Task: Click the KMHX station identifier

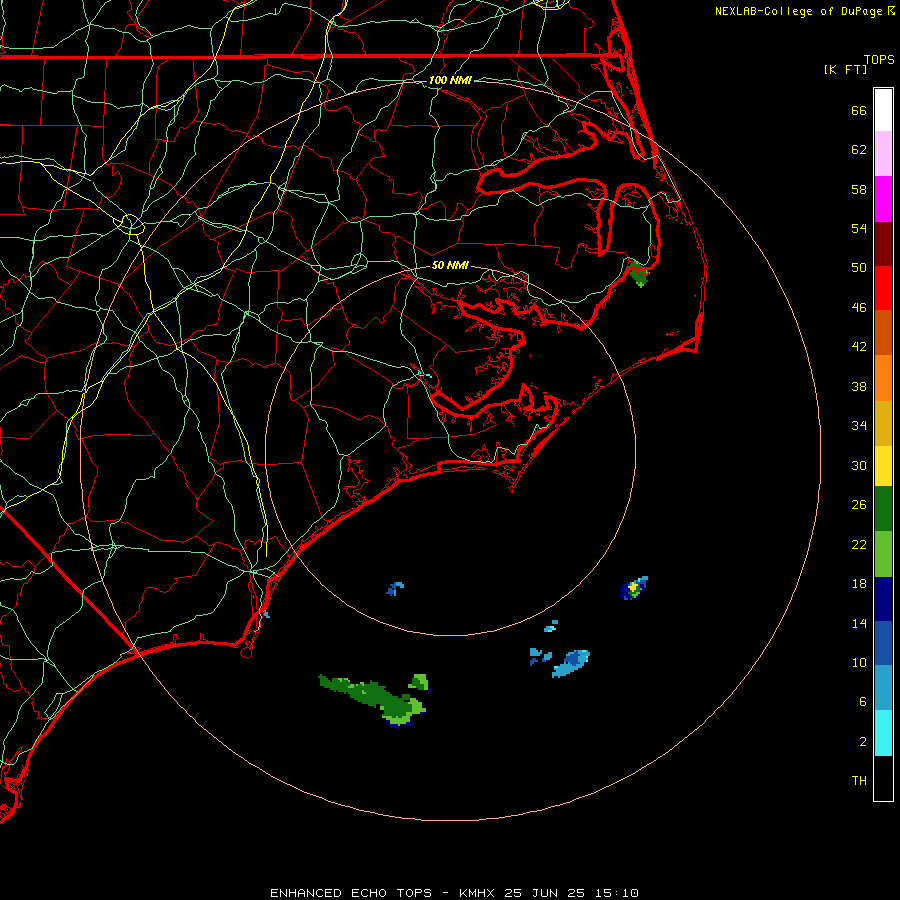Action: pos(478,893)
